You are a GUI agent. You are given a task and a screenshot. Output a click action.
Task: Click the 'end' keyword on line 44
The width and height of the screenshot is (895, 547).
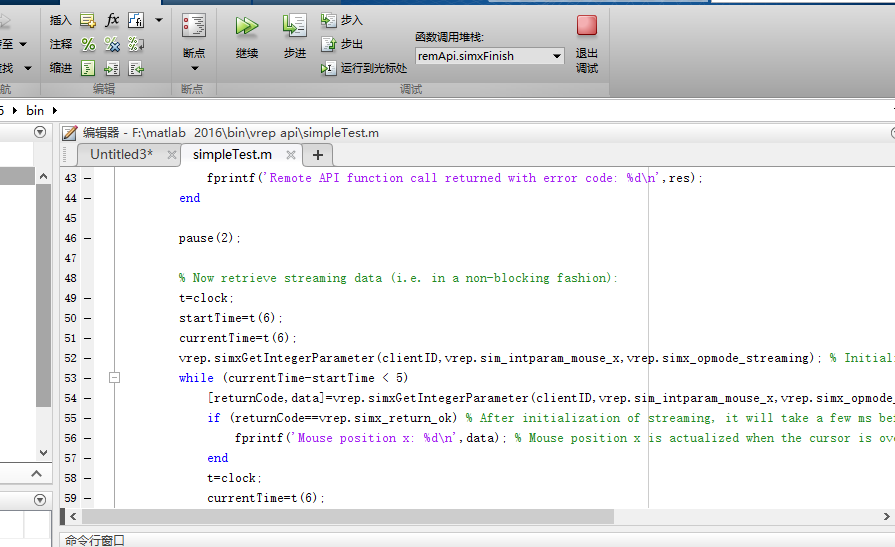190,198
